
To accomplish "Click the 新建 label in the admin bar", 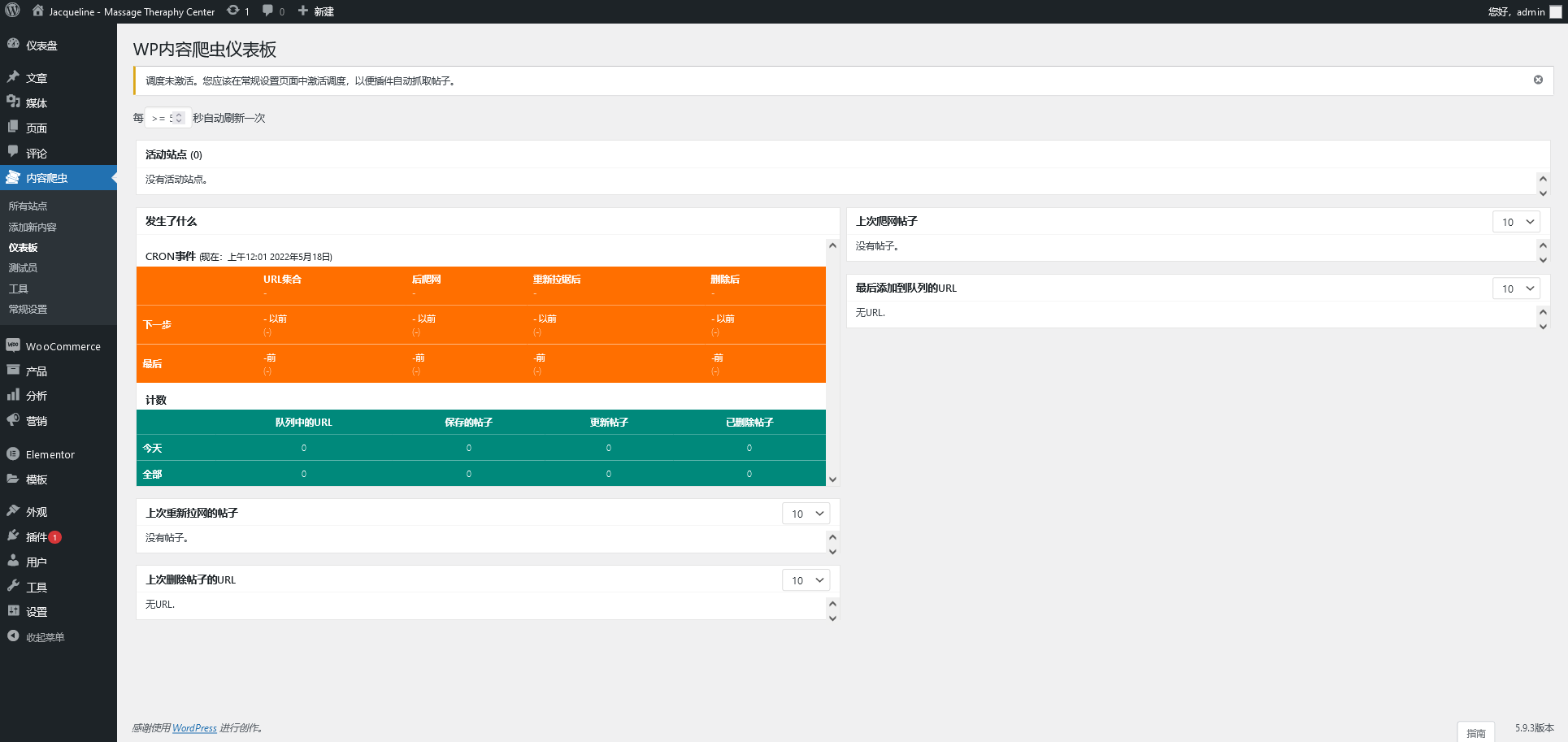I will 324,11.
